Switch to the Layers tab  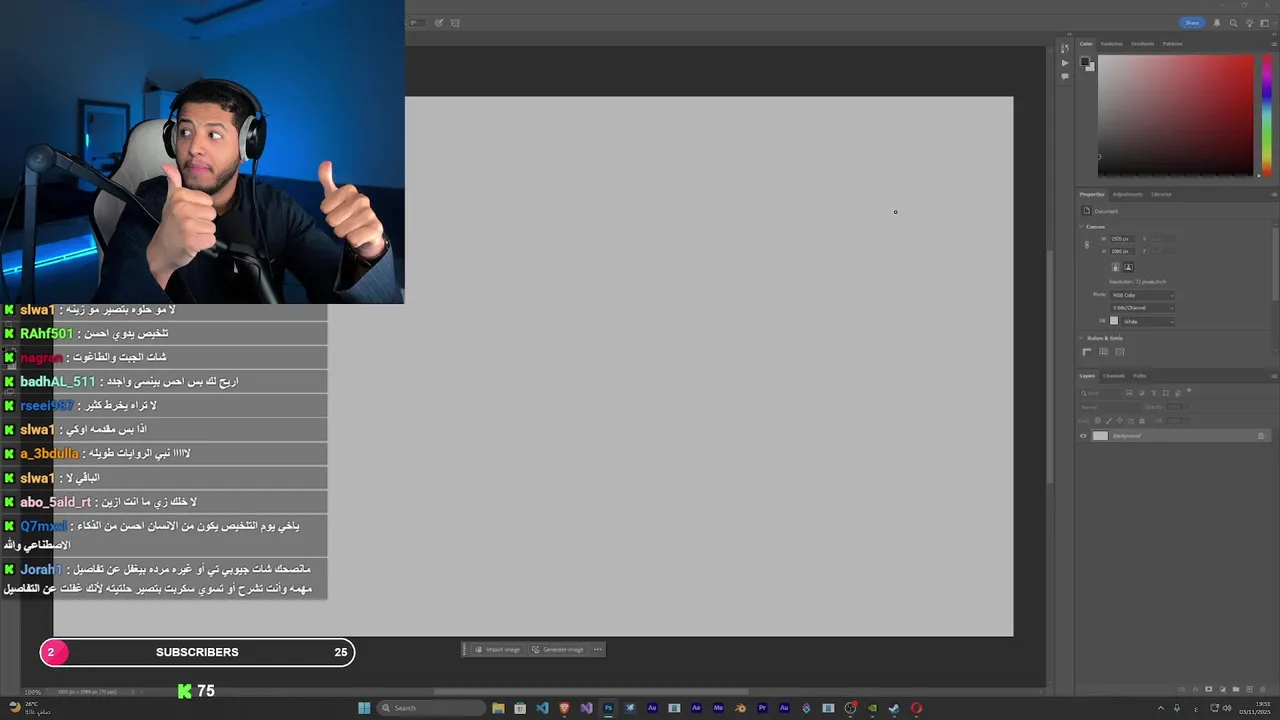pos(1087,376)
